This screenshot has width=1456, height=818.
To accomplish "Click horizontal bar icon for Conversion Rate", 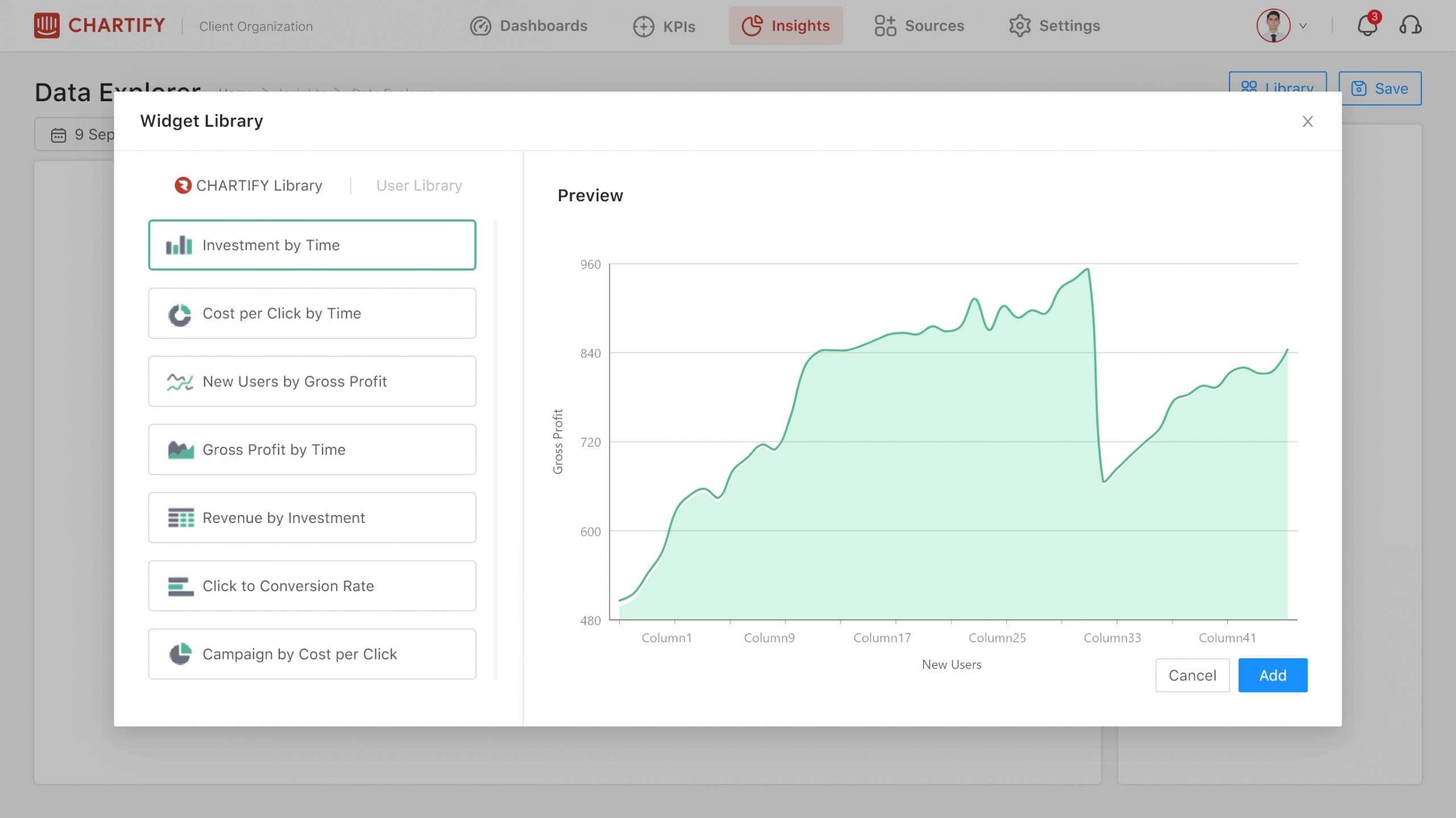I will [181, 587].
